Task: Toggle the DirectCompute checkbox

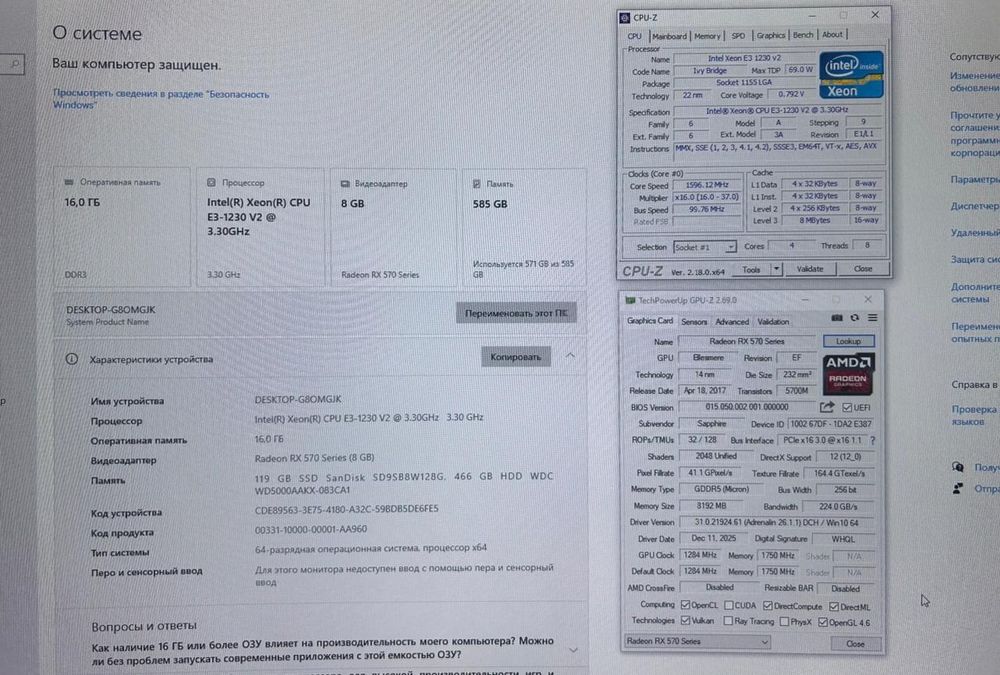Action: click(768, 605)
